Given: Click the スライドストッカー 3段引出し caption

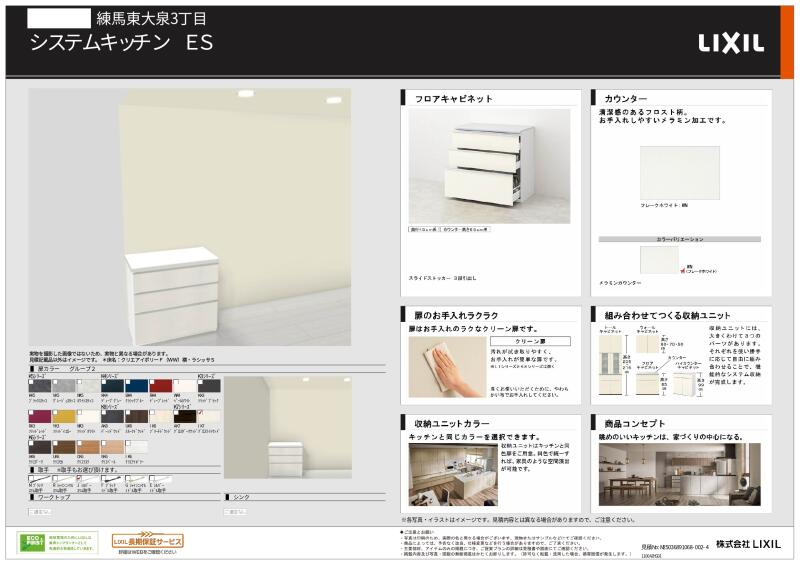Looking at the screenshot, I should [442, 278].
